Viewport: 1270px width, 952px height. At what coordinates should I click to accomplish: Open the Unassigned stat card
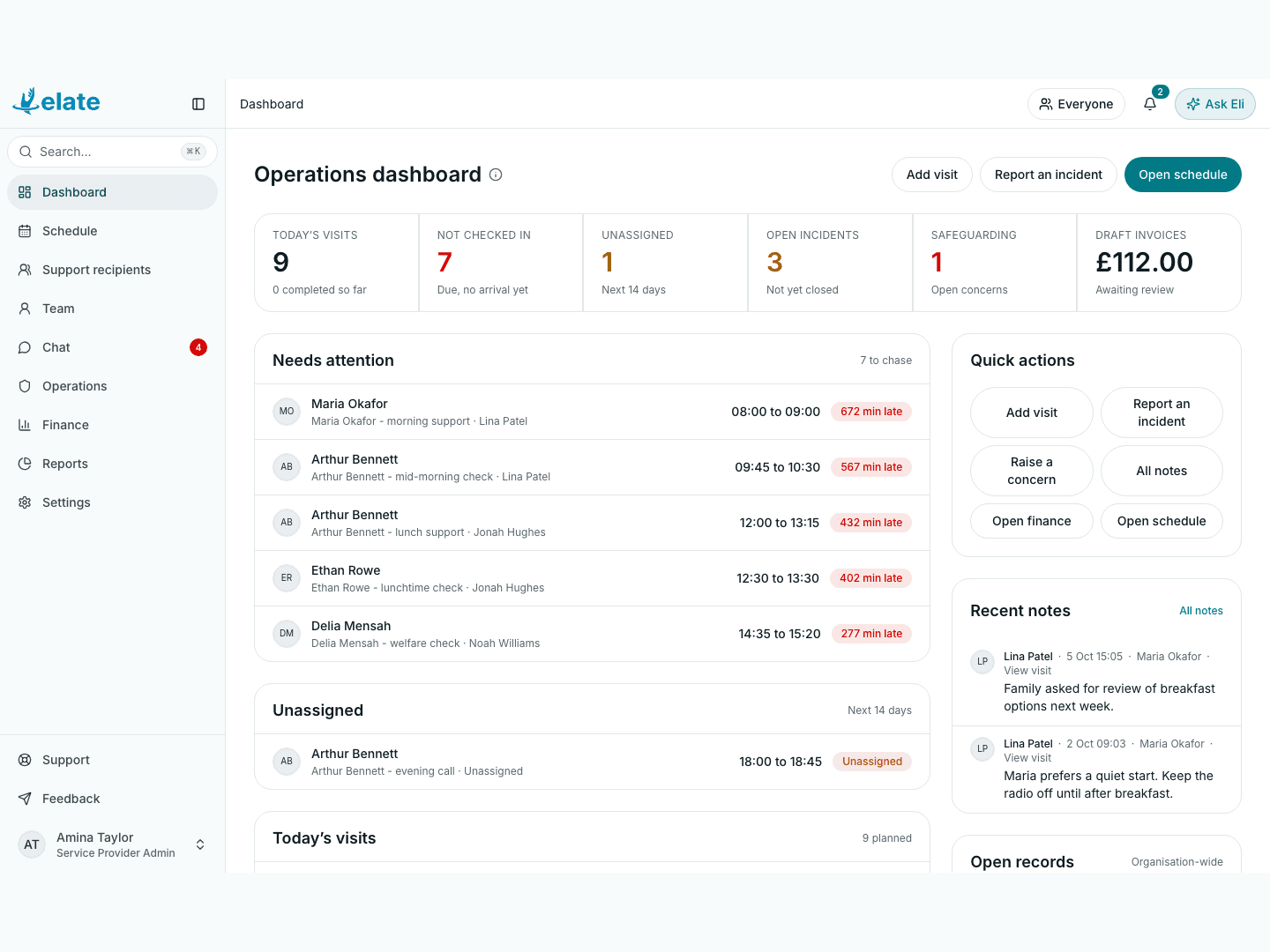[665, 263]
